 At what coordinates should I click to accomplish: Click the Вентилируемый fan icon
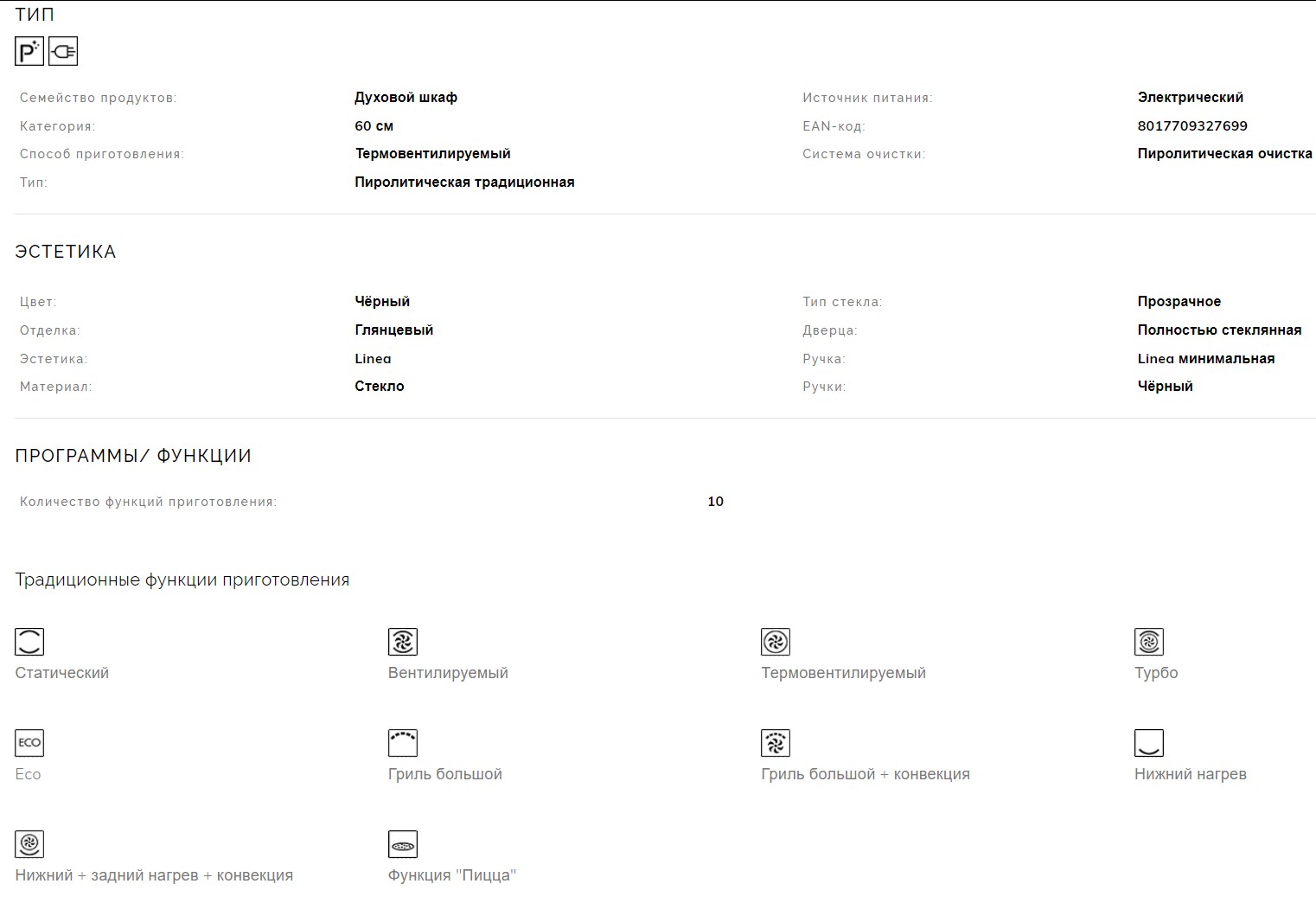403,642
